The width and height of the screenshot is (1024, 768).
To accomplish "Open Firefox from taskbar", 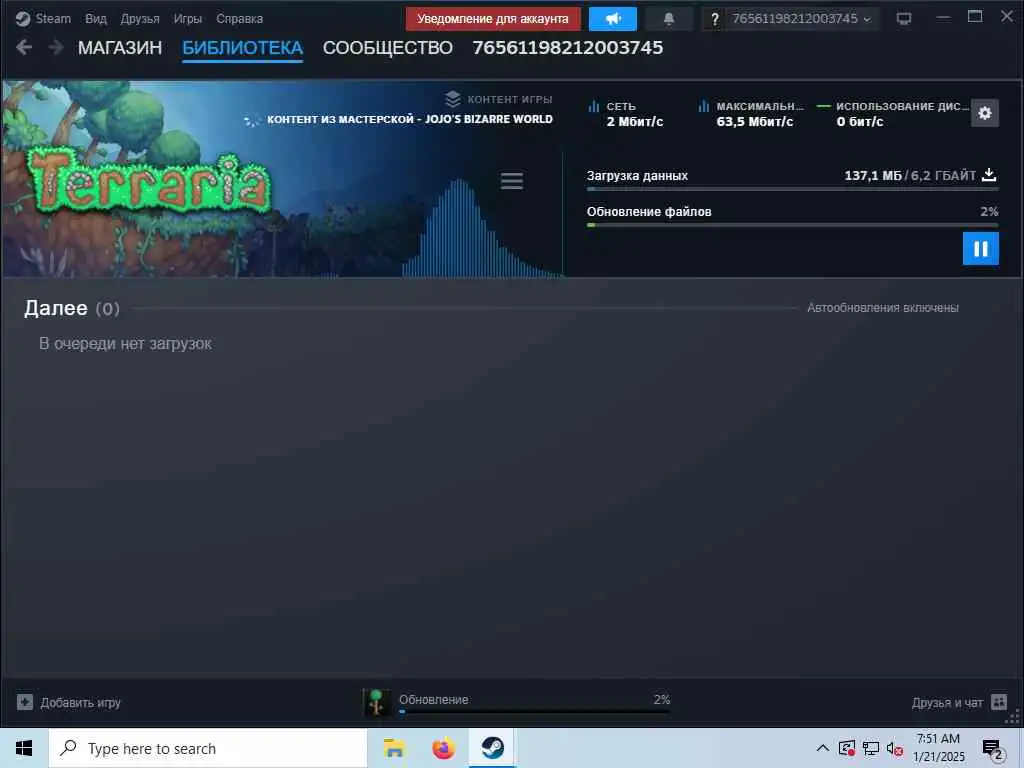I will tap(443, 748).
